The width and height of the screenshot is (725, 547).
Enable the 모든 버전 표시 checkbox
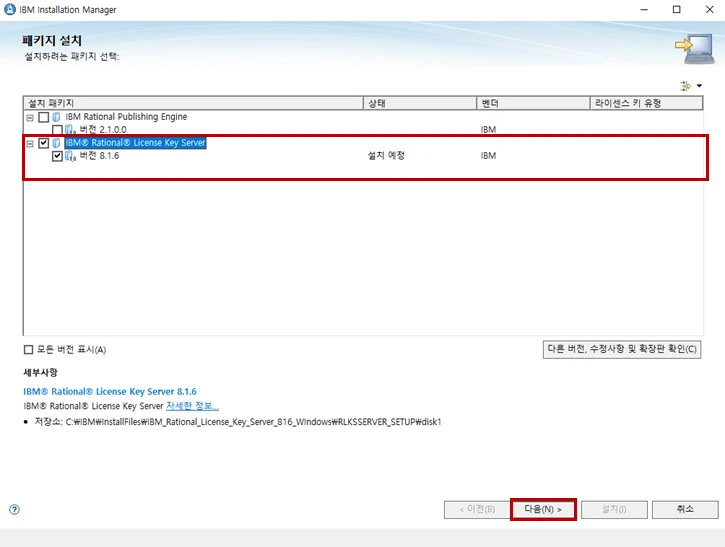pyautogui.click(x=28, y=349)
